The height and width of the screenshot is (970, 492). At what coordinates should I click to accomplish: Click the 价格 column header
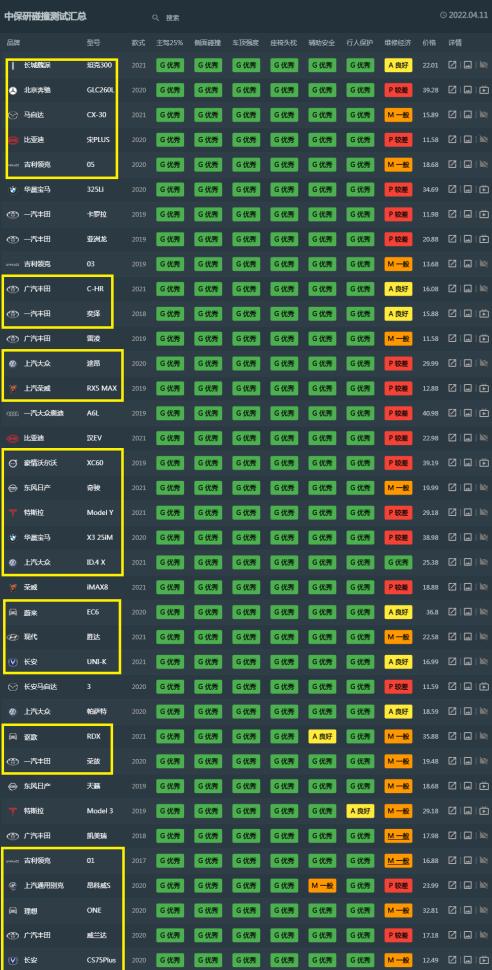tap(429, 43)
